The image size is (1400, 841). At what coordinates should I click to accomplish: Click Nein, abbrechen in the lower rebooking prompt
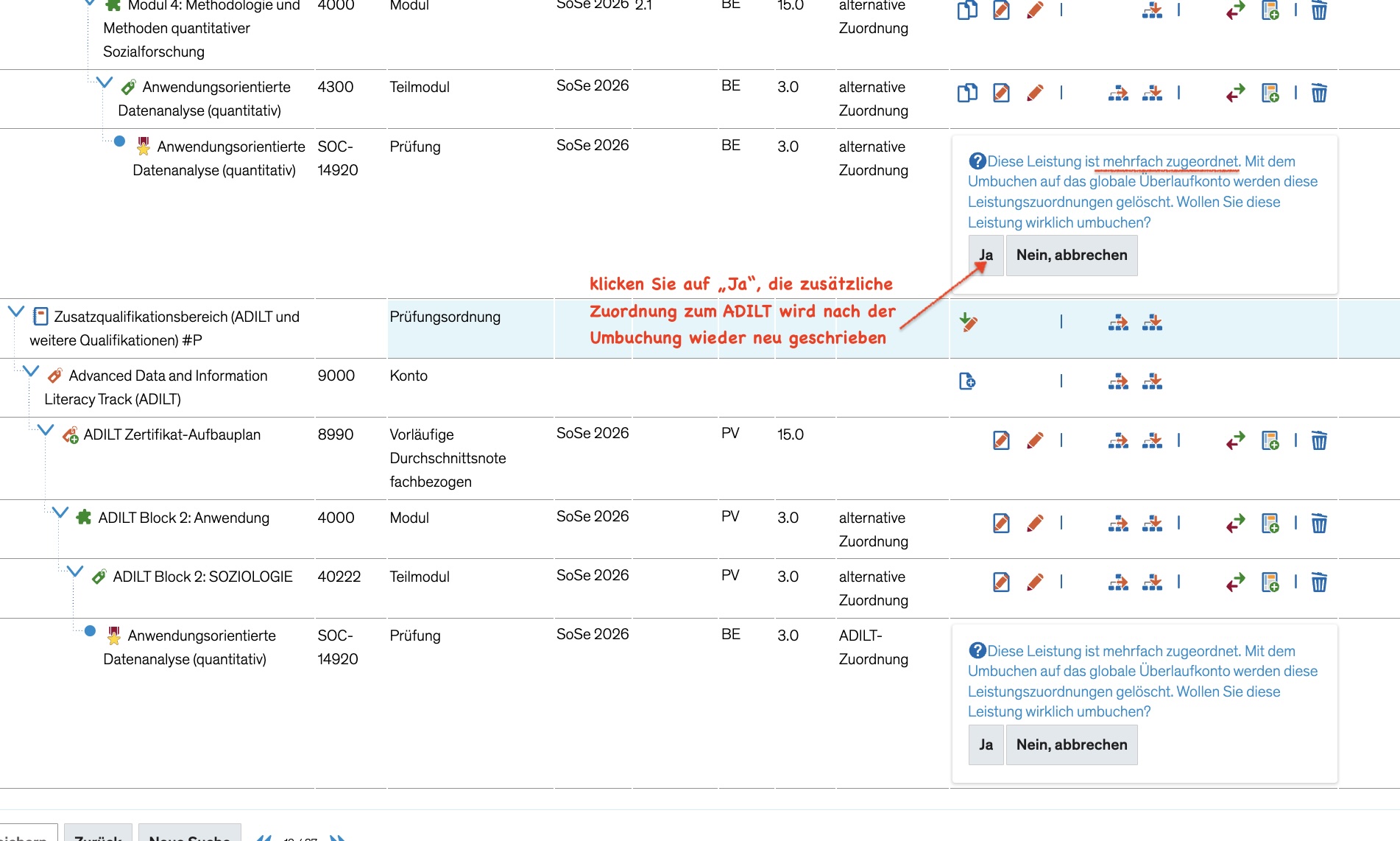[x=1072, y=745]
